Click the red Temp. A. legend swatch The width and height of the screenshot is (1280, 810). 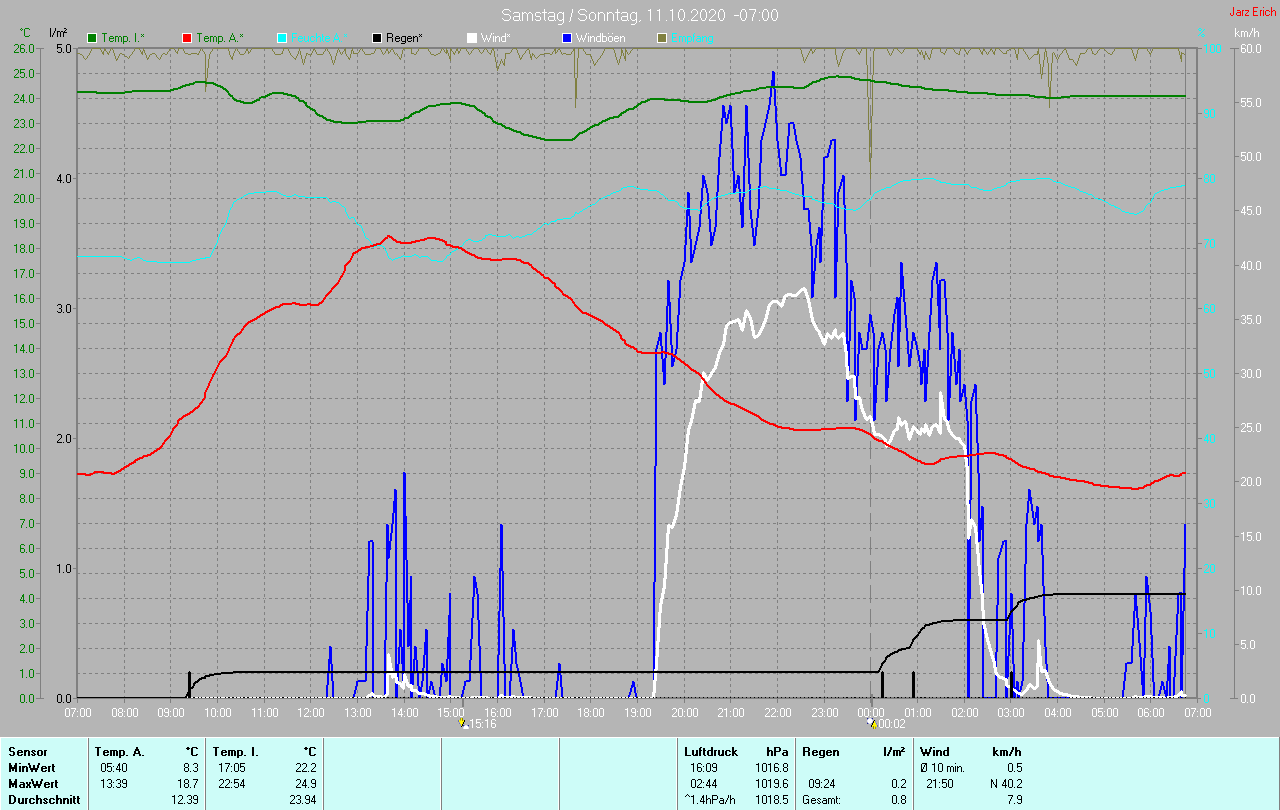(x=187, y=38)
